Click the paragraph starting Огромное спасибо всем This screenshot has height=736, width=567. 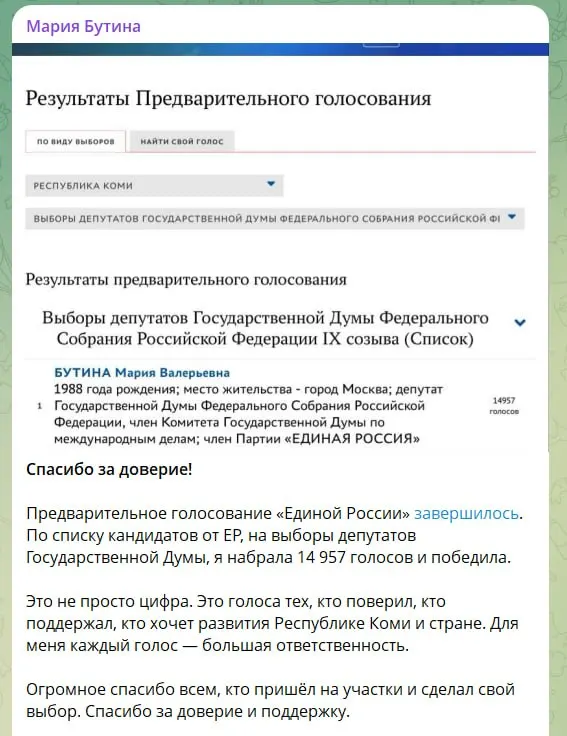coord(270,700)
